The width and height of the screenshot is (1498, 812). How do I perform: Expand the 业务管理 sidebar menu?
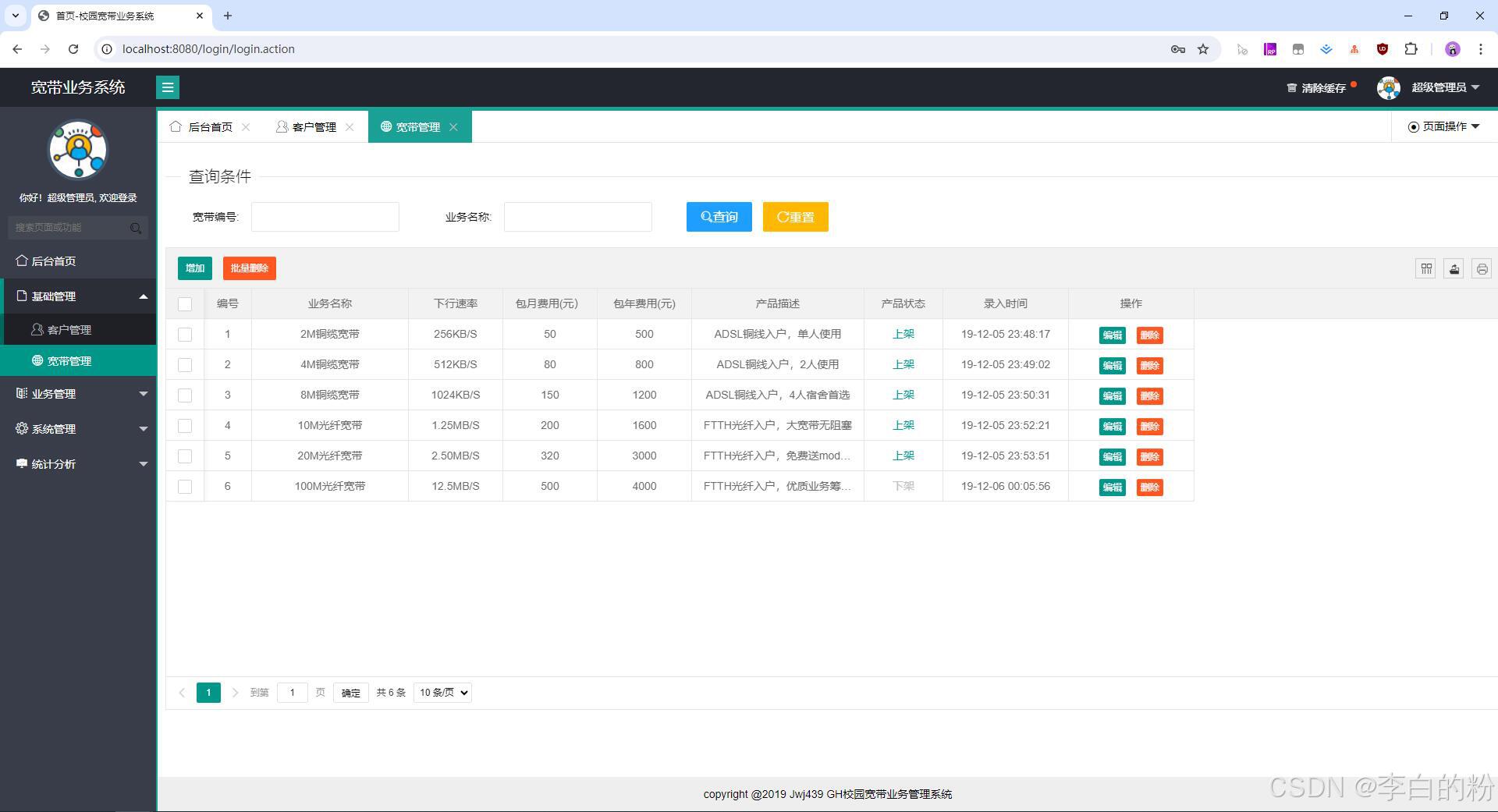click(x=78, y=394)
